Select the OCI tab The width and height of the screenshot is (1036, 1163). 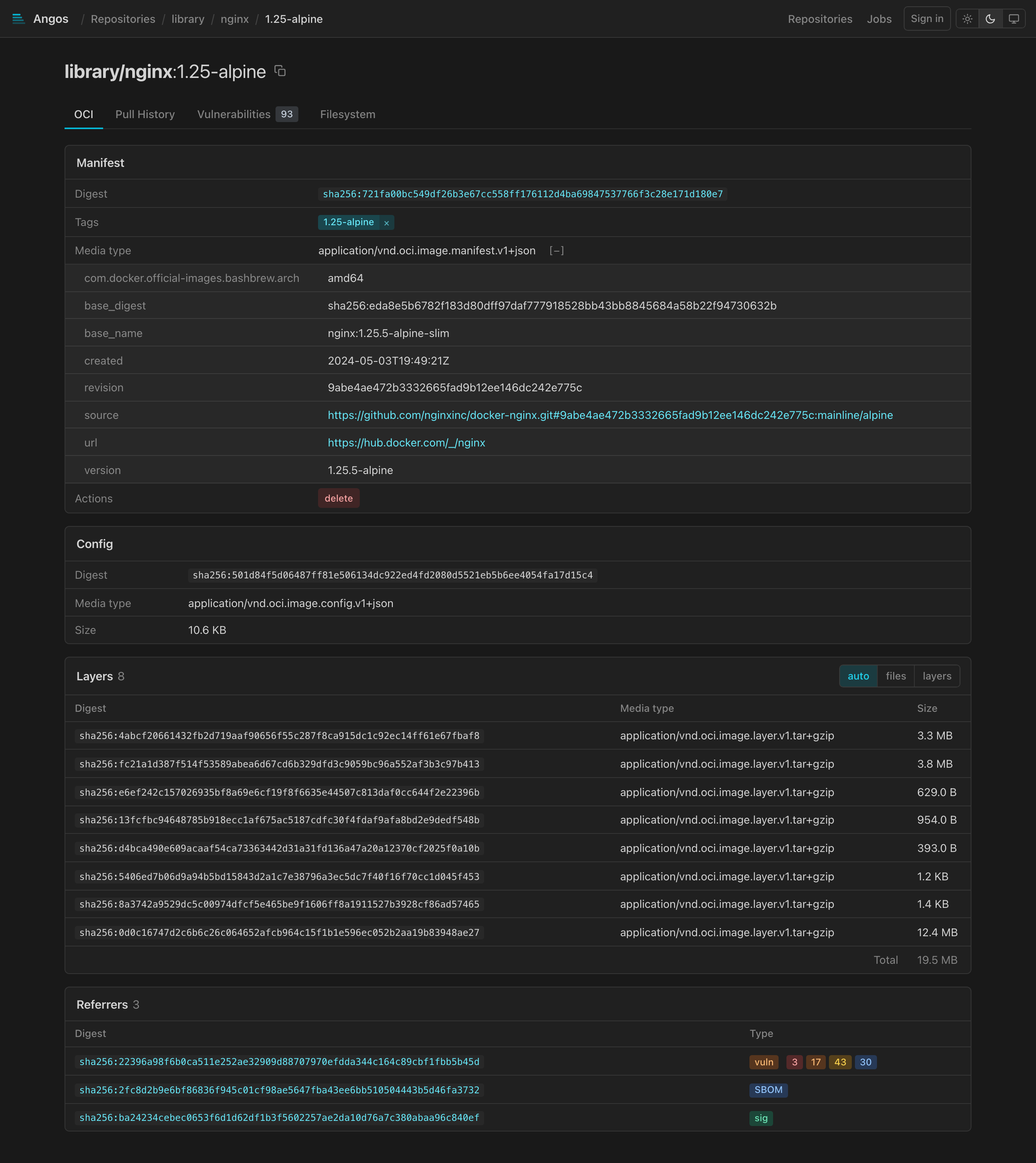click(x=84, y=115)
